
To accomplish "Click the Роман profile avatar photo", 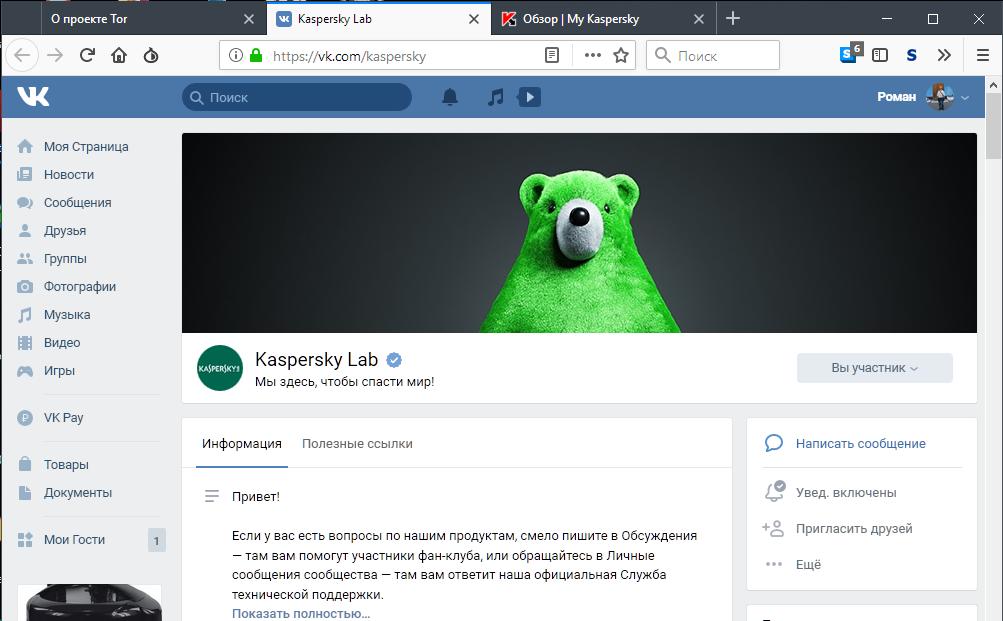I will [x=940, y=97].
